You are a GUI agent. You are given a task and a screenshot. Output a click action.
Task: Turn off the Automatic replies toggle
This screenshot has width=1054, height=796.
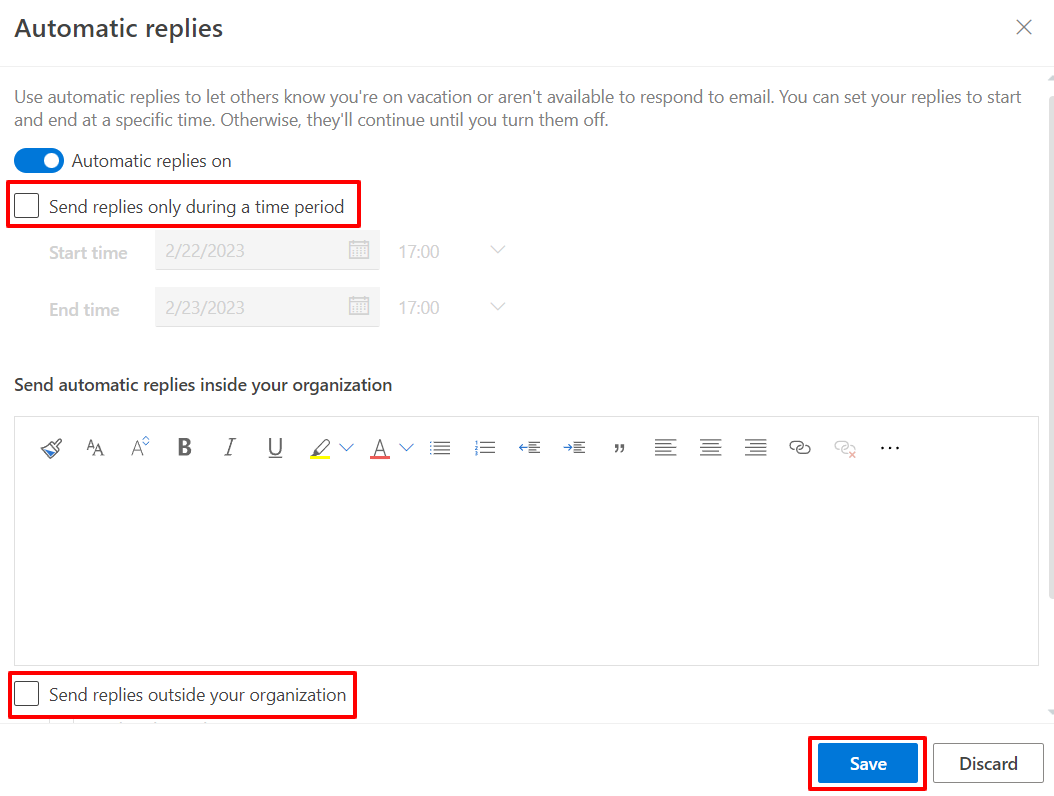pos(39,161)
